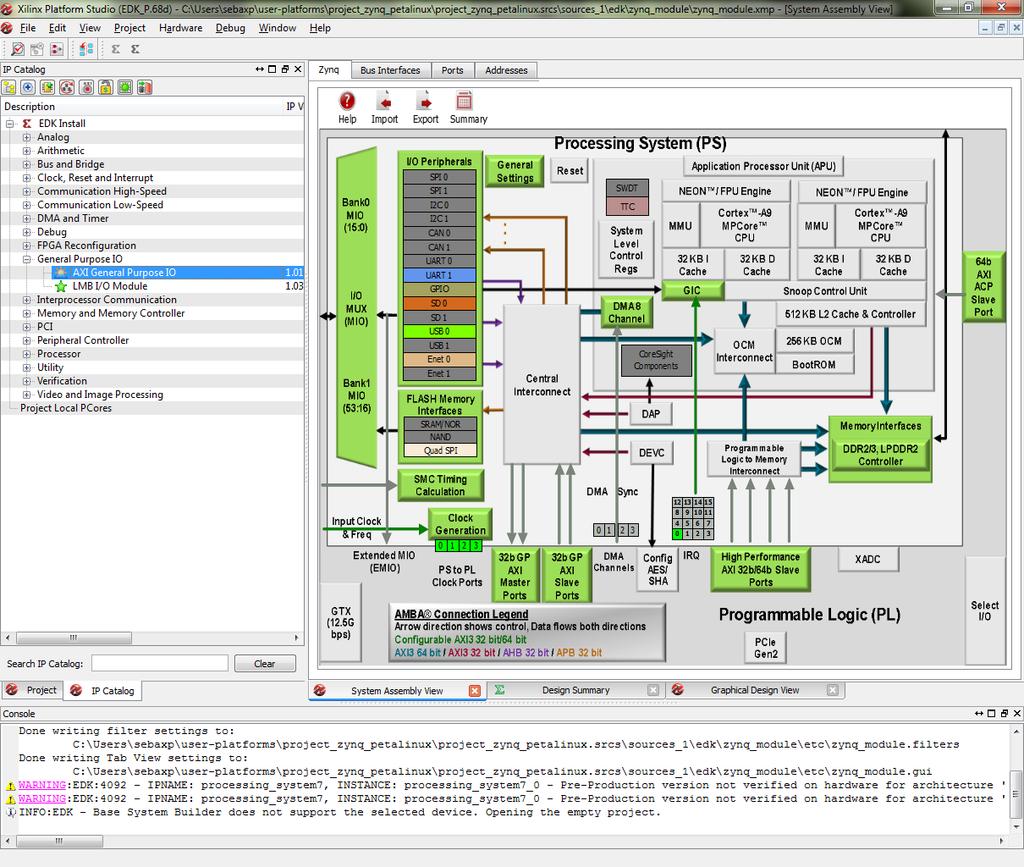Switch to the Graphical Design View tab

tap(754, 690)
